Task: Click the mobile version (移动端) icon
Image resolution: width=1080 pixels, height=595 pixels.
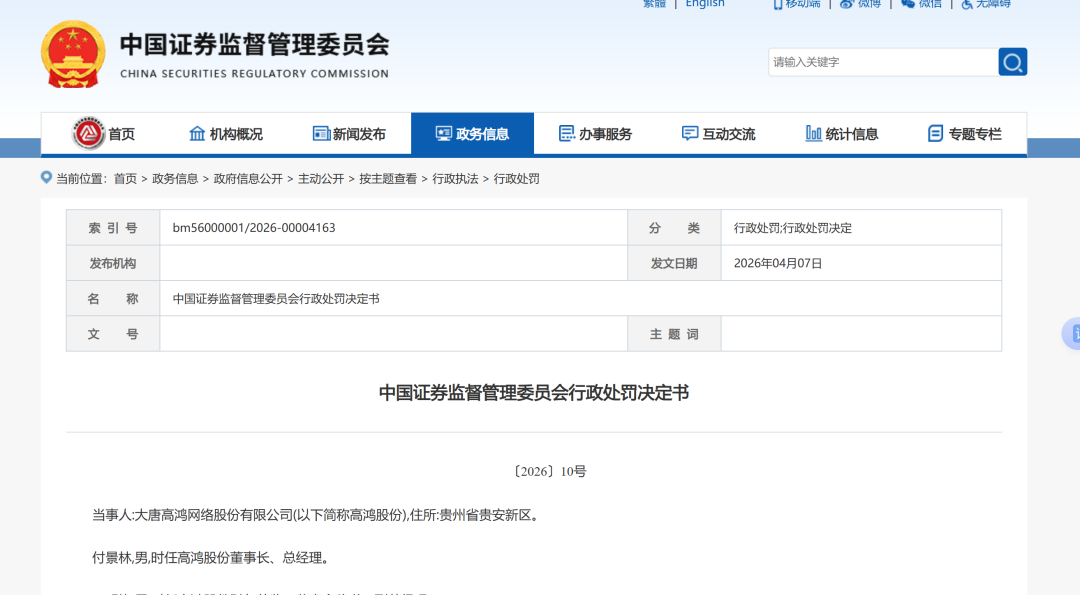Action: 778,4
